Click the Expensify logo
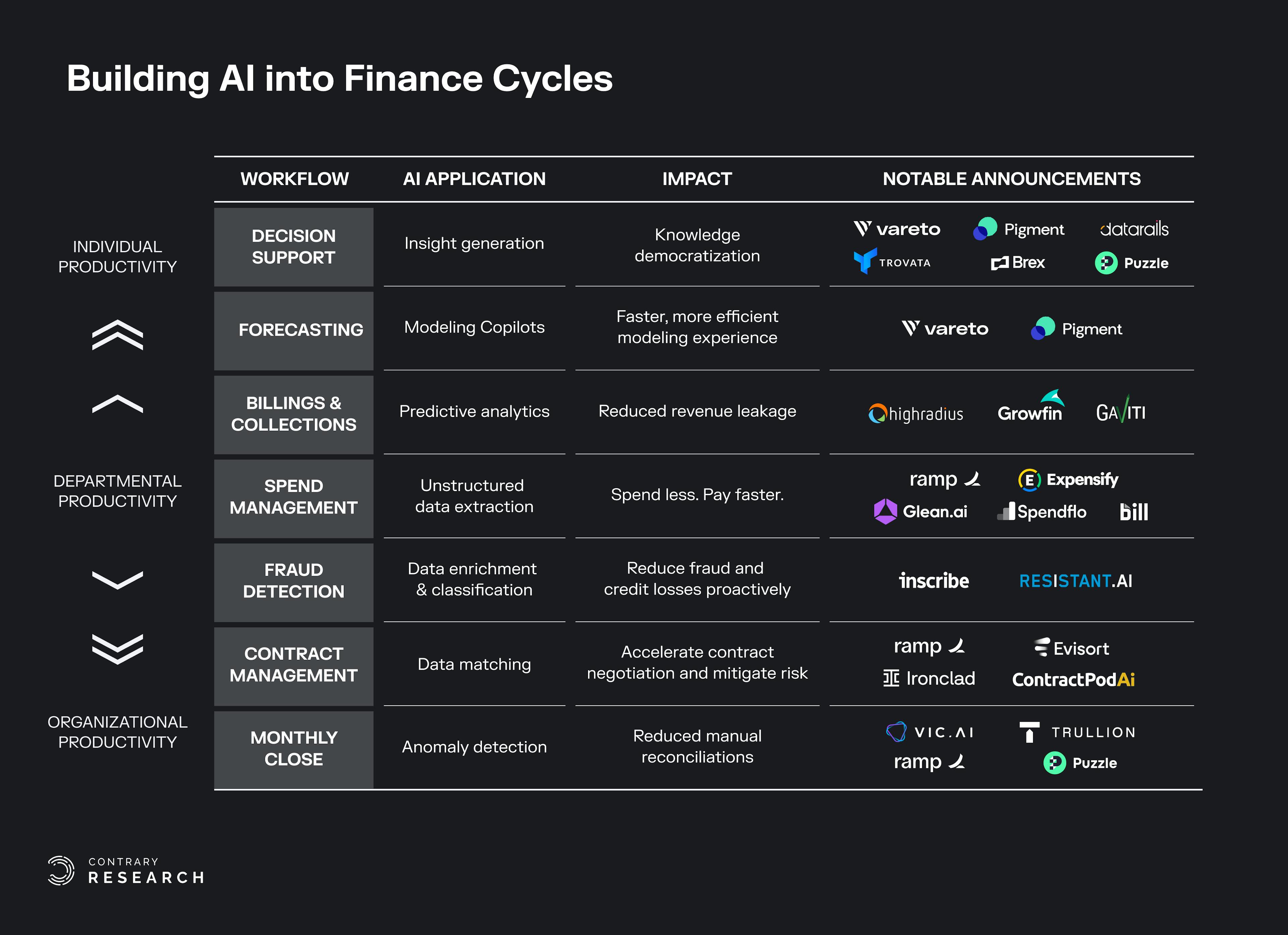 click(1068, 479)
